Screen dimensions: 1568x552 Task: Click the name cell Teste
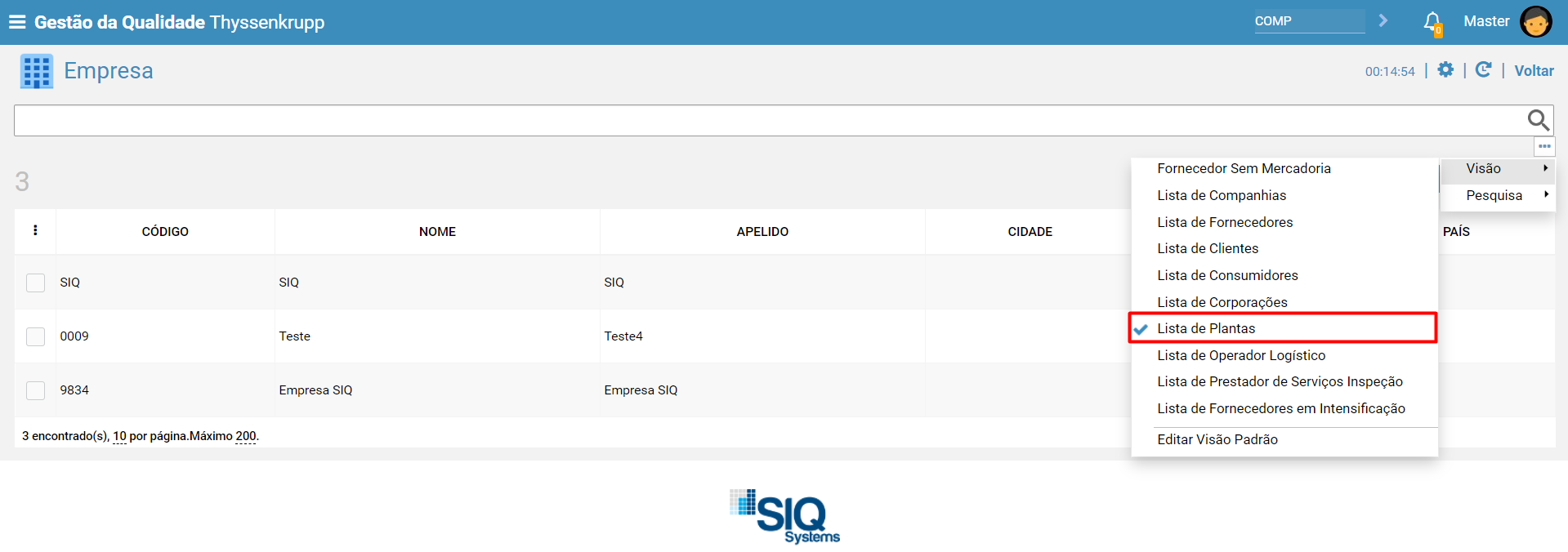[x=294, y=336]
